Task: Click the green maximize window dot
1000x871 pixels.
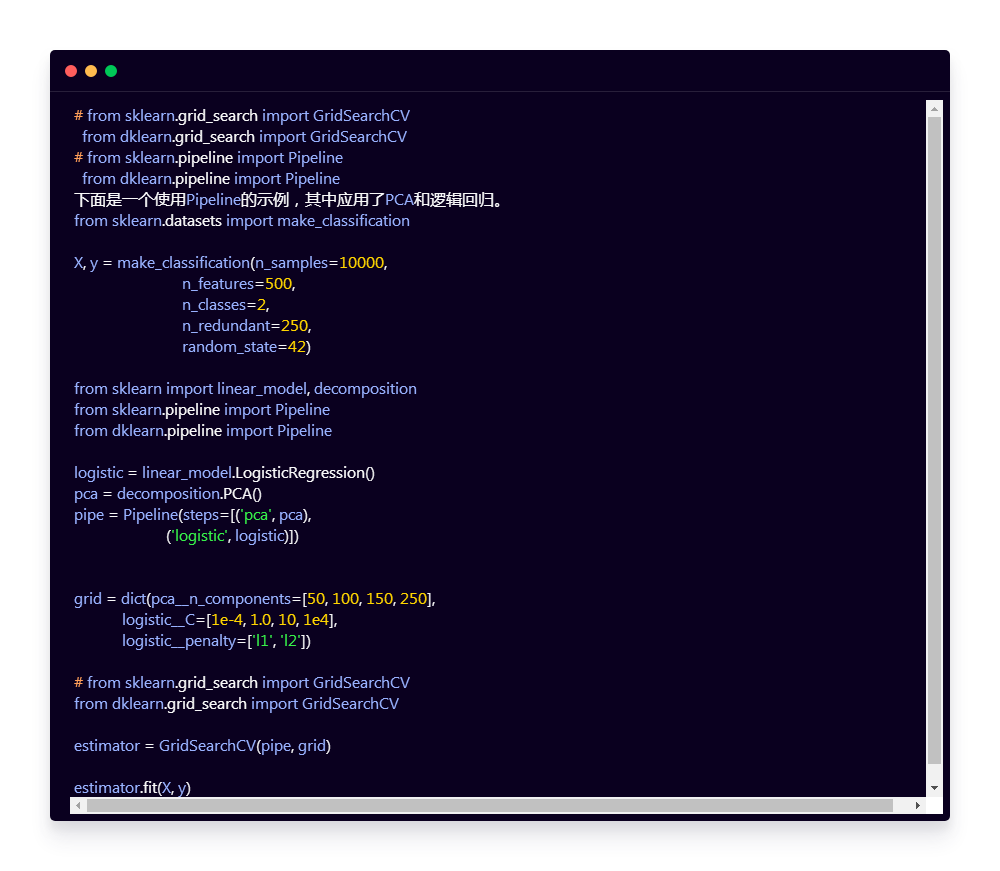Action: 111,71
